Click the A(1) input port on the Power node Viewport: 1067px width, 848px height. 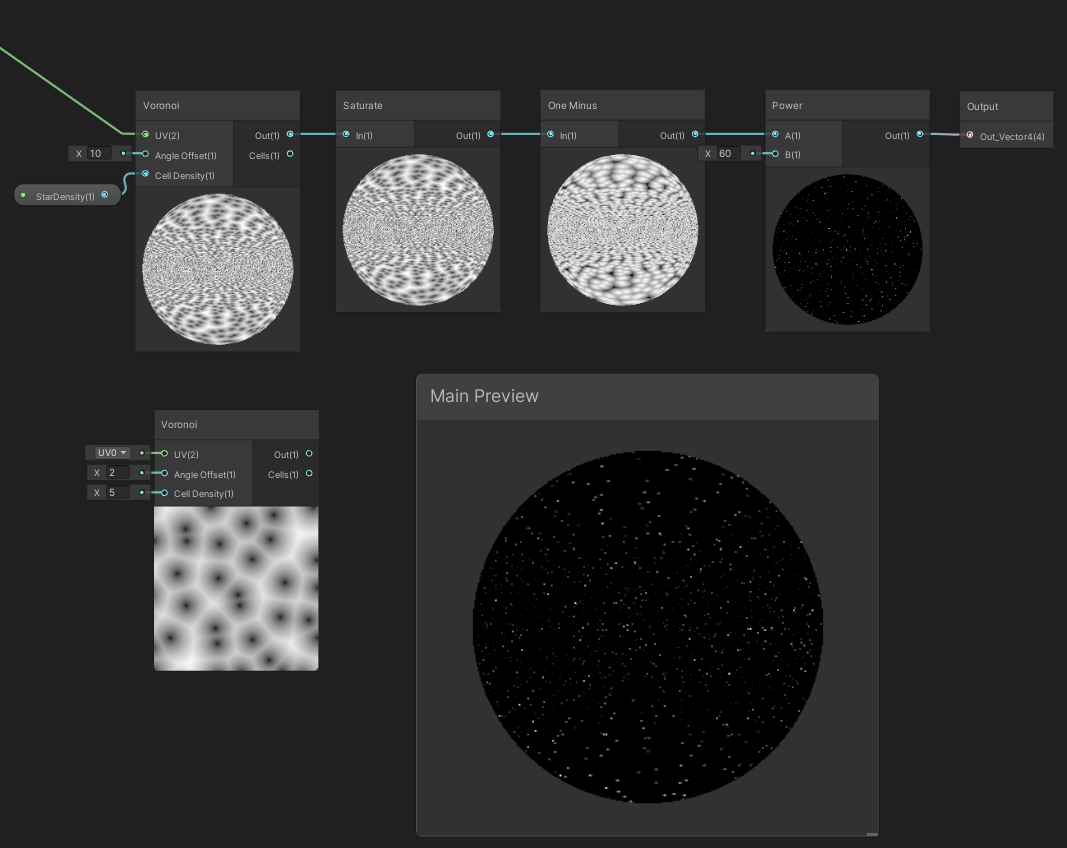tap(777, 134)
